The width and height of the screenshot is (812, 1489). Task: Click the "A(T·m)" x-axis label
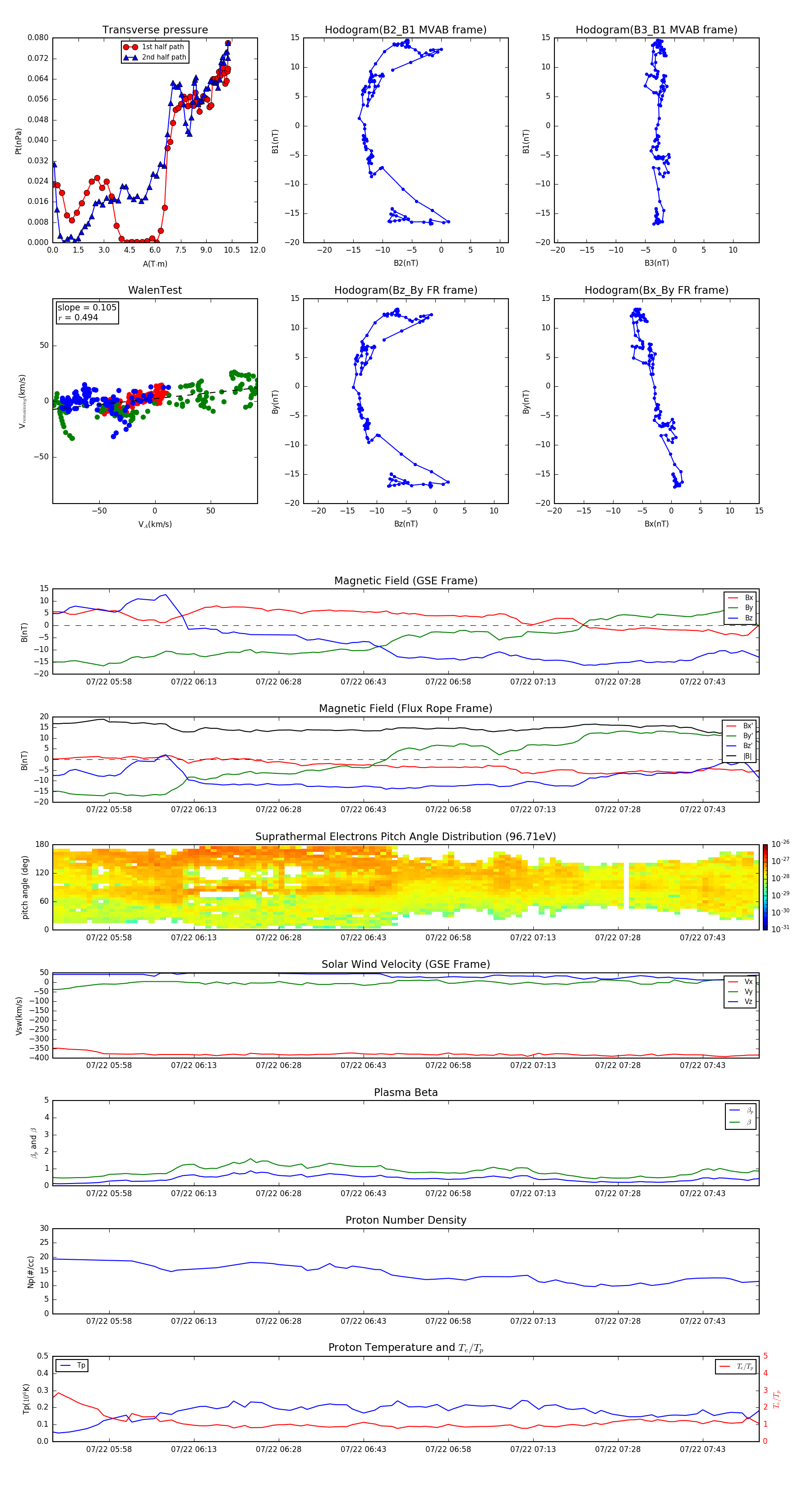click(x=155, y=264)
